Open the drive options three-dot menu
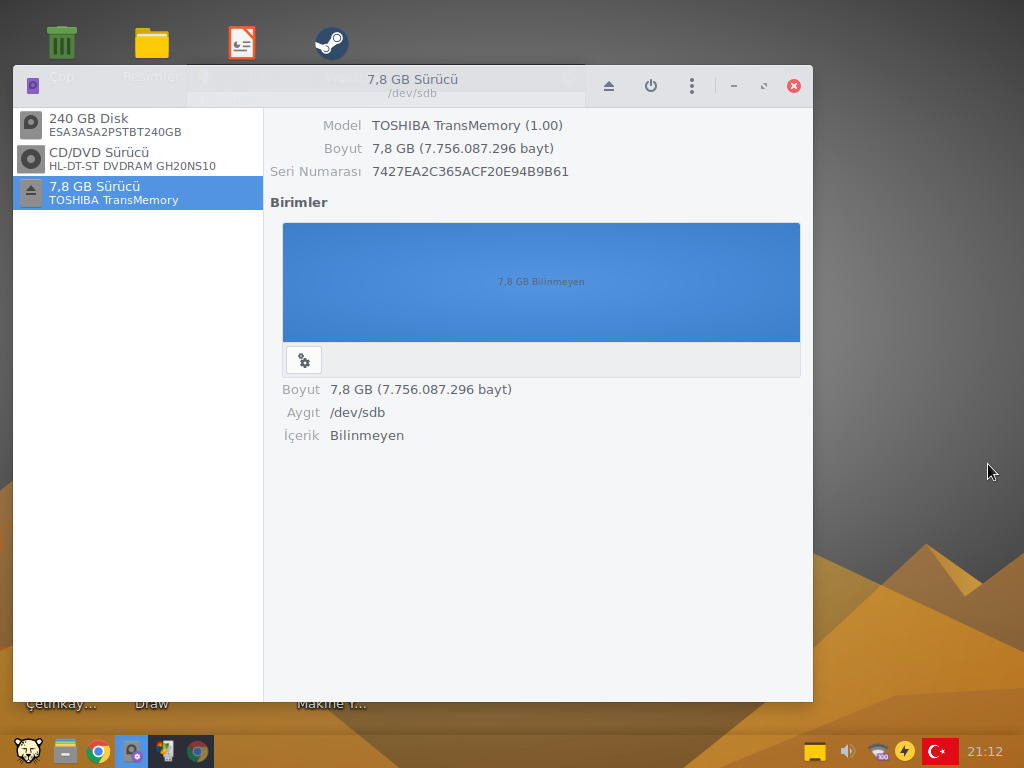Screen dimensions: 1024x768 [691, 86]
